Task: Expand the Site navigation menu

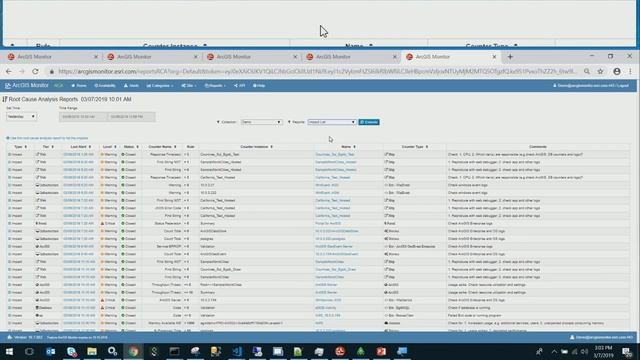Action: click(x=189, y=86)
